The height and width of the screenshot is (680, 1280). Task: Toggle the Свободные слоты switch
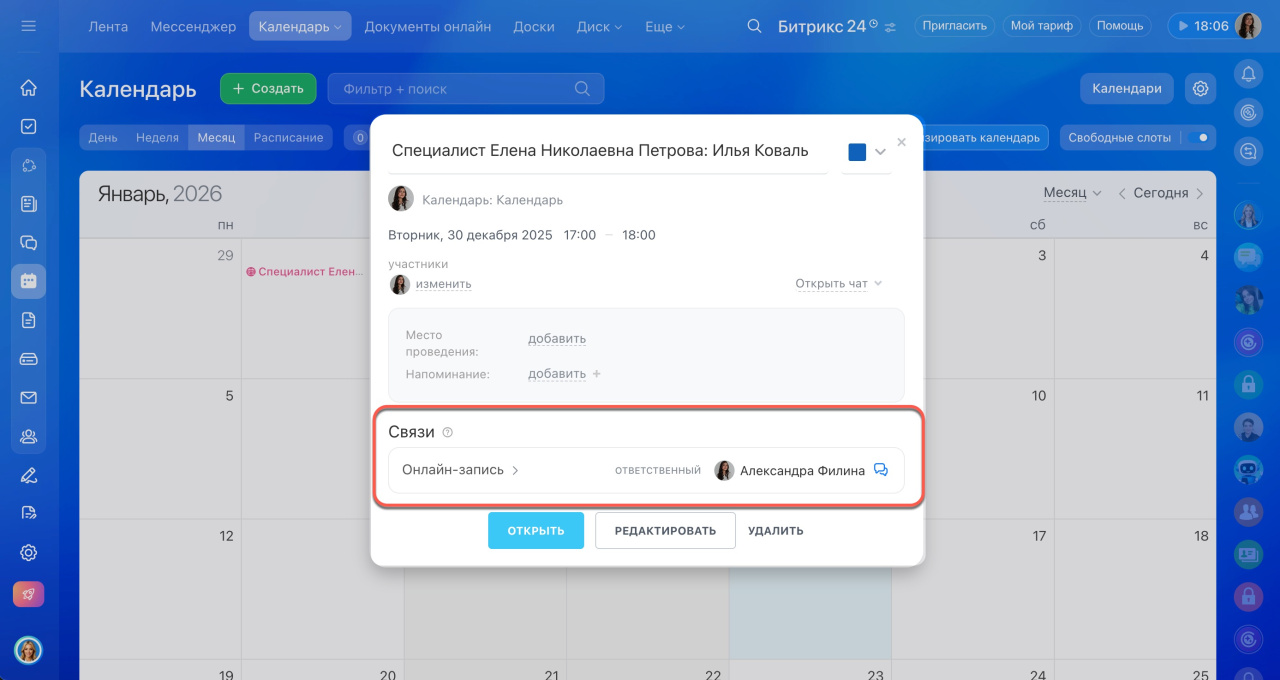[1198, 138]
